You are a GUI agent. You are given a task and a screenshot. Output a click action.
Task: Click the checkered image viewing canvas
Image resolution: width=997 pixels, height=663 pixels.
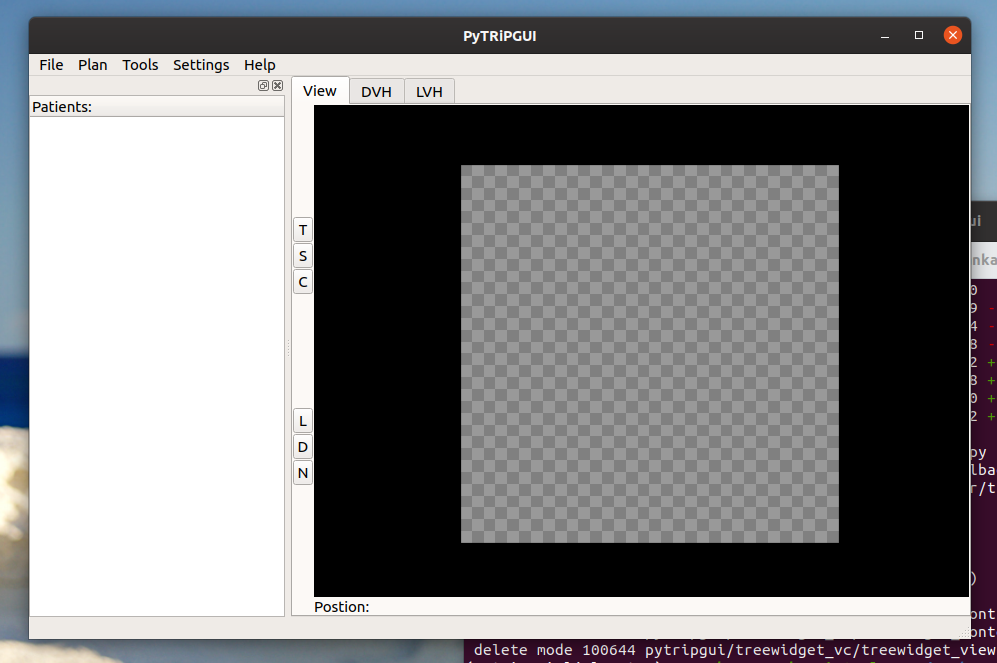tap(649, 352)
